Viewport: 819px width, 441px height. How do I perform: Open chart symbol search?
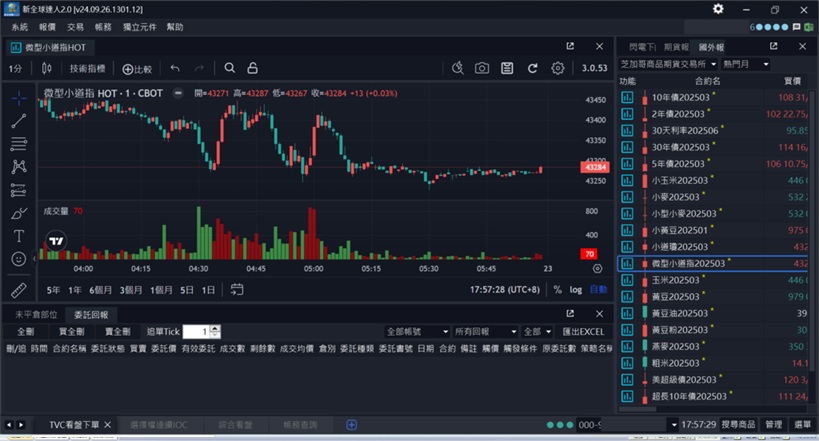tap(229, 68)
